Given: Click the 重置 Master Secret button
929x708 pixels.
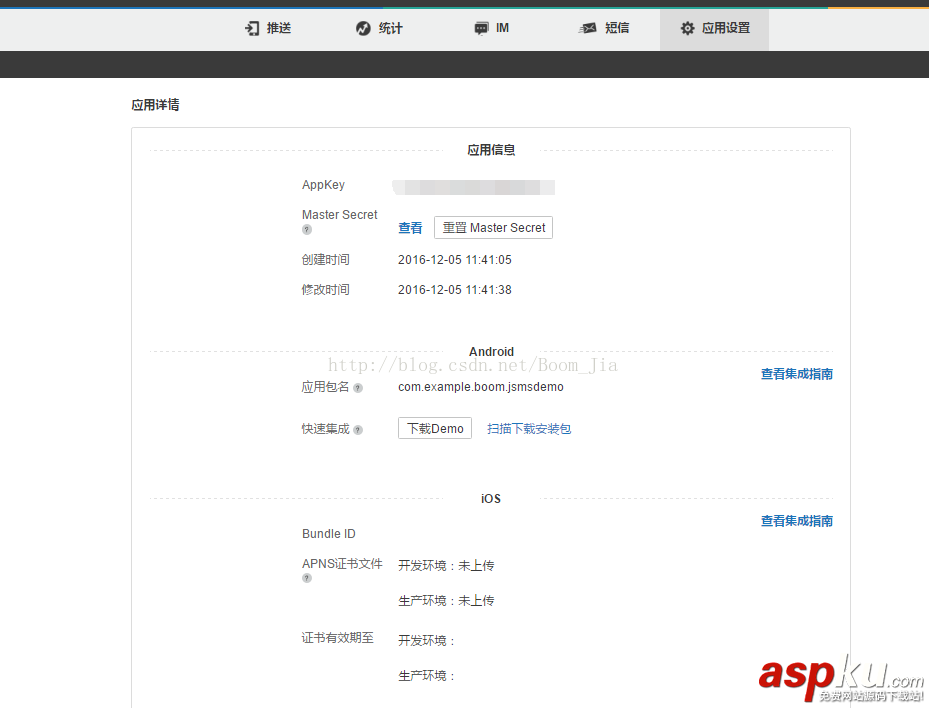Looking at the screenshot, I should pos(493,227).
